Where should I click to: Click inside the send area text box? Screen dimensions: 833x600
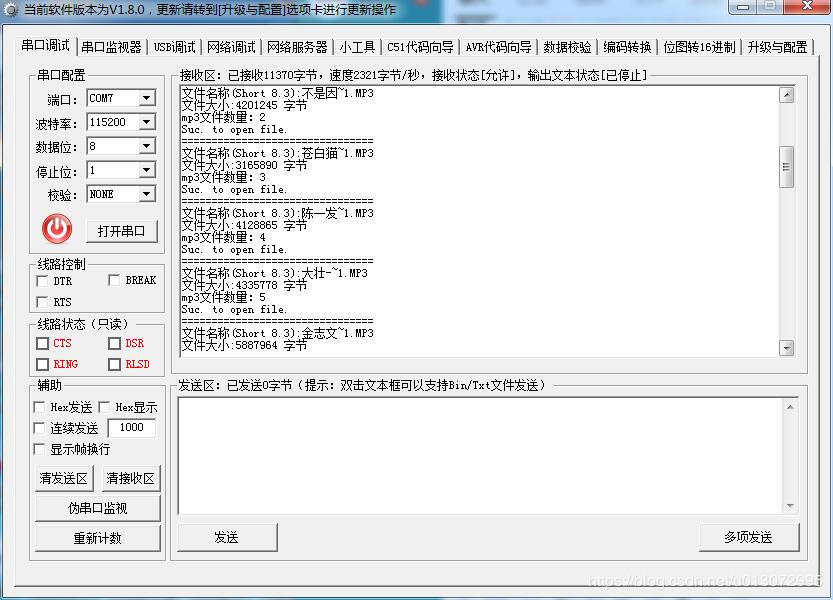click(x=480, y=456)
